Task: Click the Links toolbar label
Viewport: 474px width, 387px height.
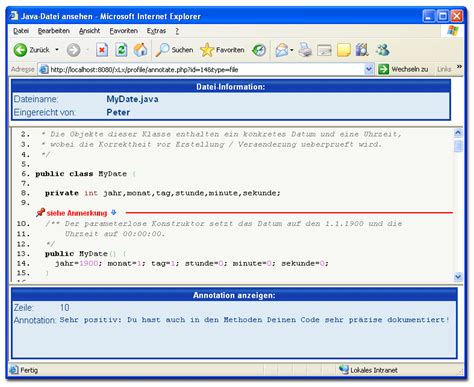Action: (444, 69)
